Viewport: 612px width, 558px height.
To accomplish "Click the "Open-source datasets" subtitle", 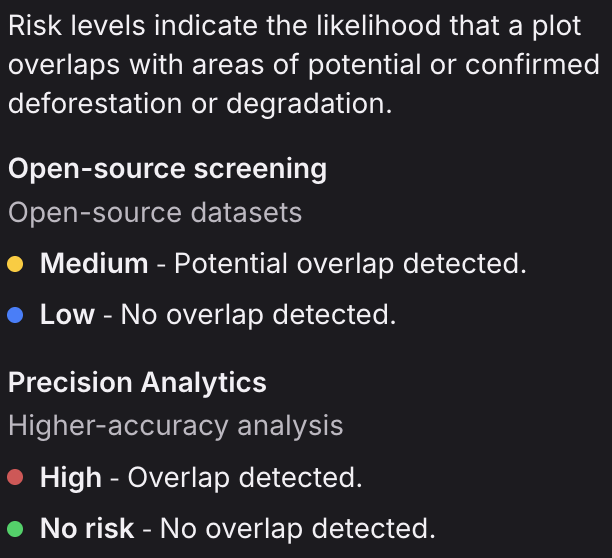I will (x=155, y=212).
